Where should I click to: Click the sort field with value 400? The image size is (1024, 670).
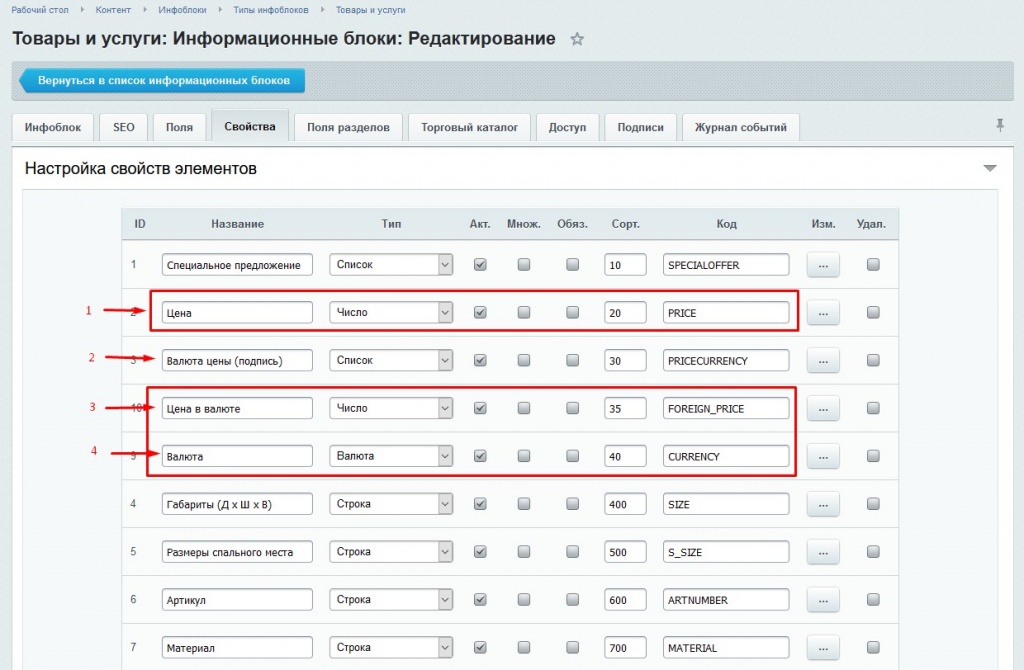(625, 504)
